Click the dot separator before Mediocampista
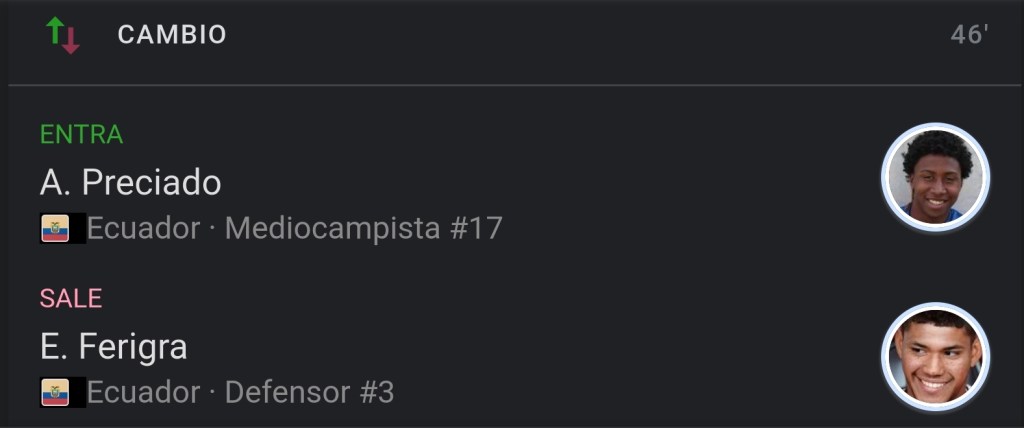The height and width of the screenshot is (428, 1024). (x=212, y=229)
